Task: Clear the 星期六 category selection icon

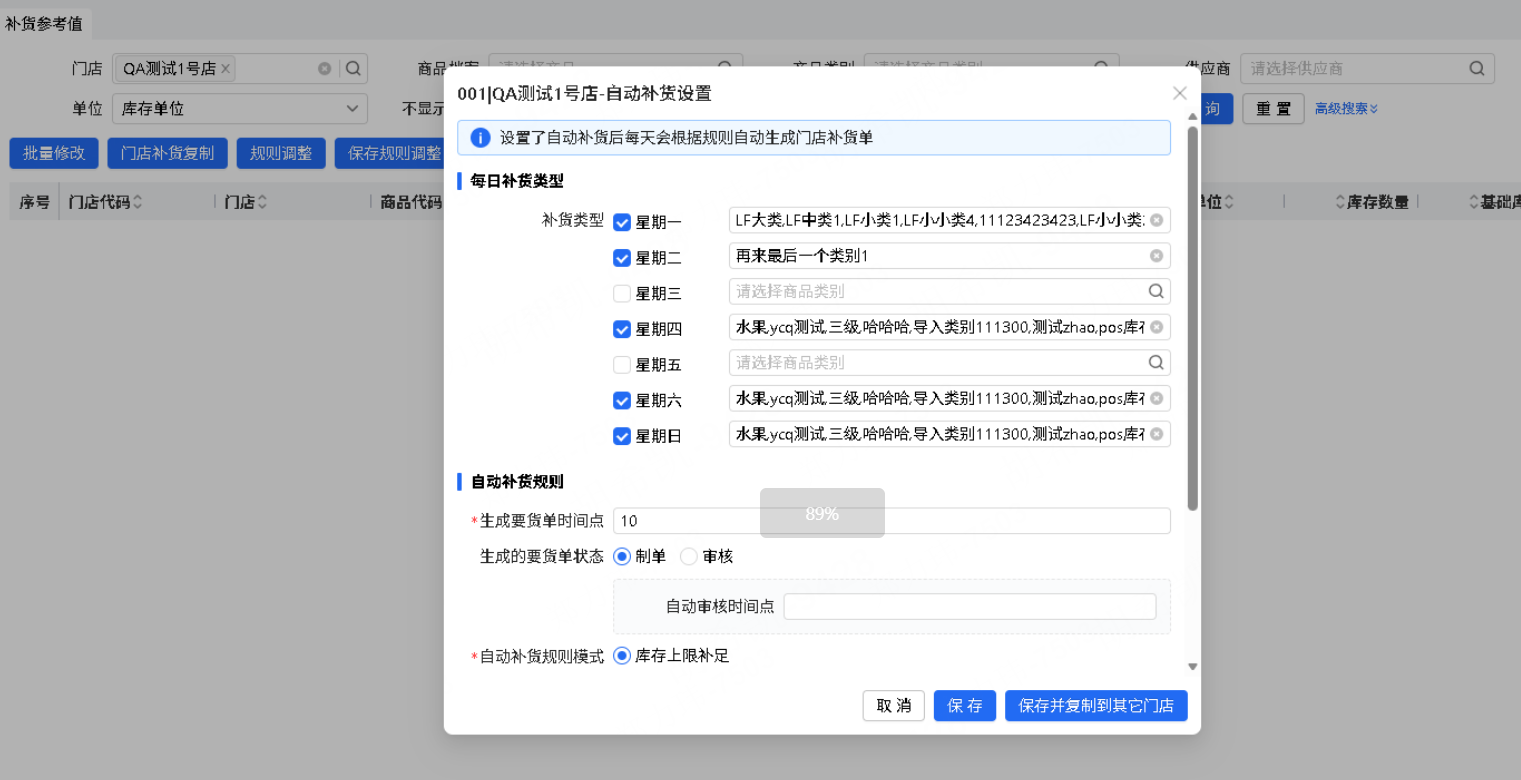Action: pos(1156,399)
